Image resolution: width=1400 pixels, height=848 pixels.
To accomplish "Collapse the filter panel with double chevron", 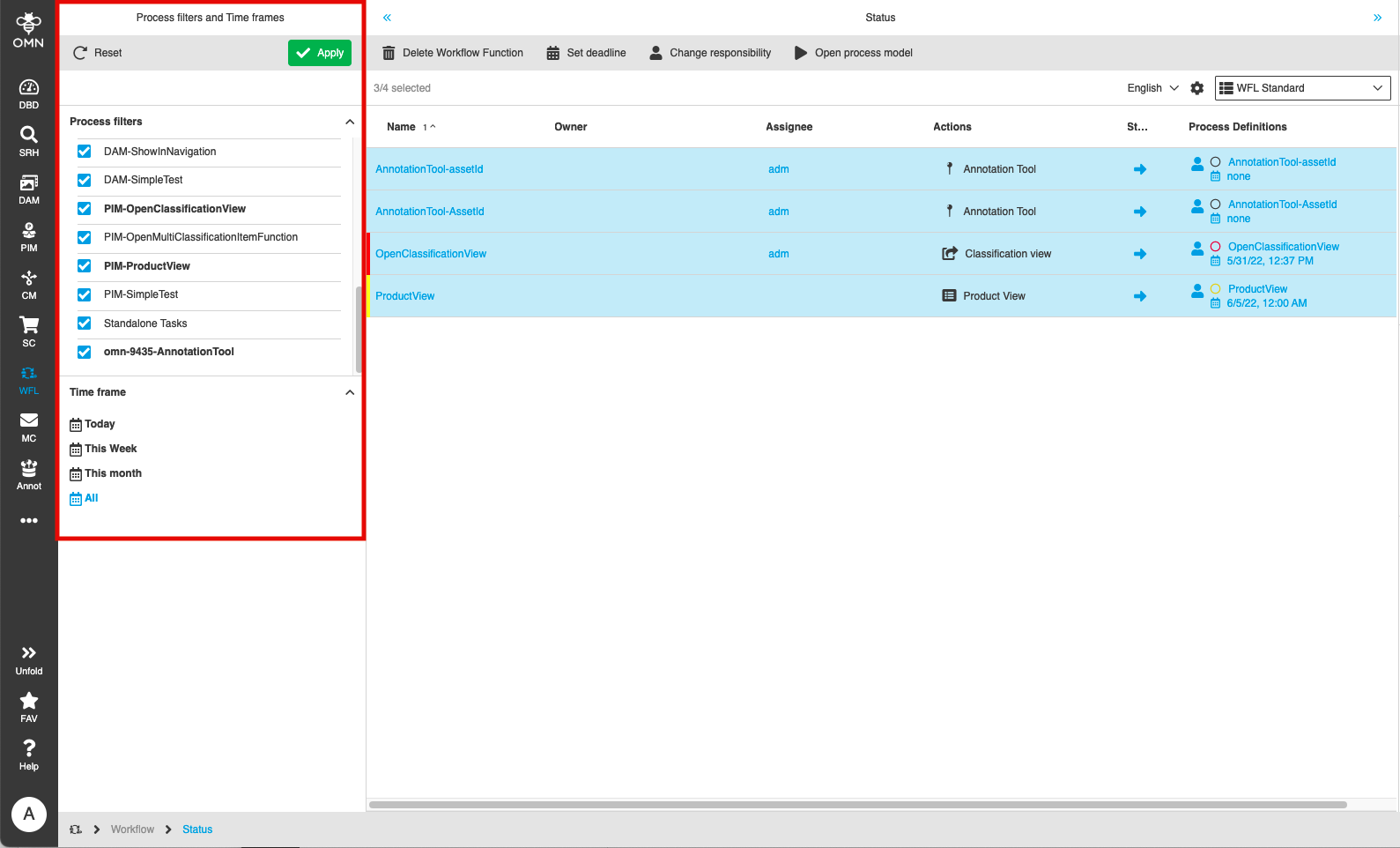I will 387,18.
